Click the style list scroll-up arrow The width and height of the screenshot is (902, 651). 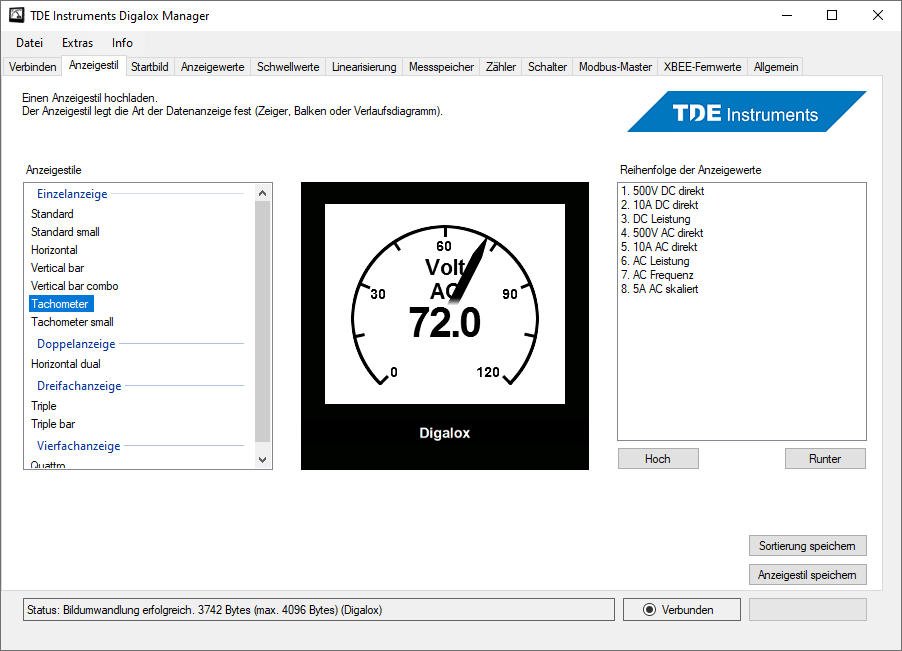coord(262,193)
